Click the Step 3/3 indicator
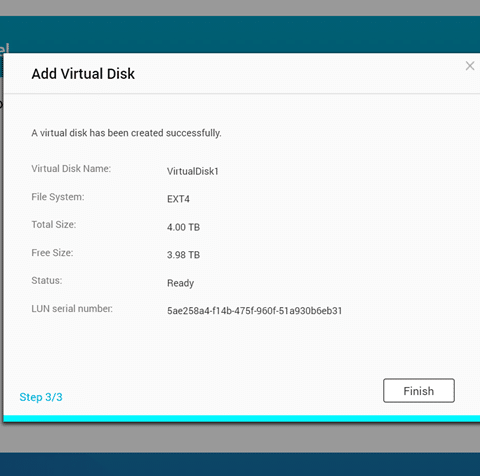Viewport: 480px width, 476px height. click(x=41, y=397)
